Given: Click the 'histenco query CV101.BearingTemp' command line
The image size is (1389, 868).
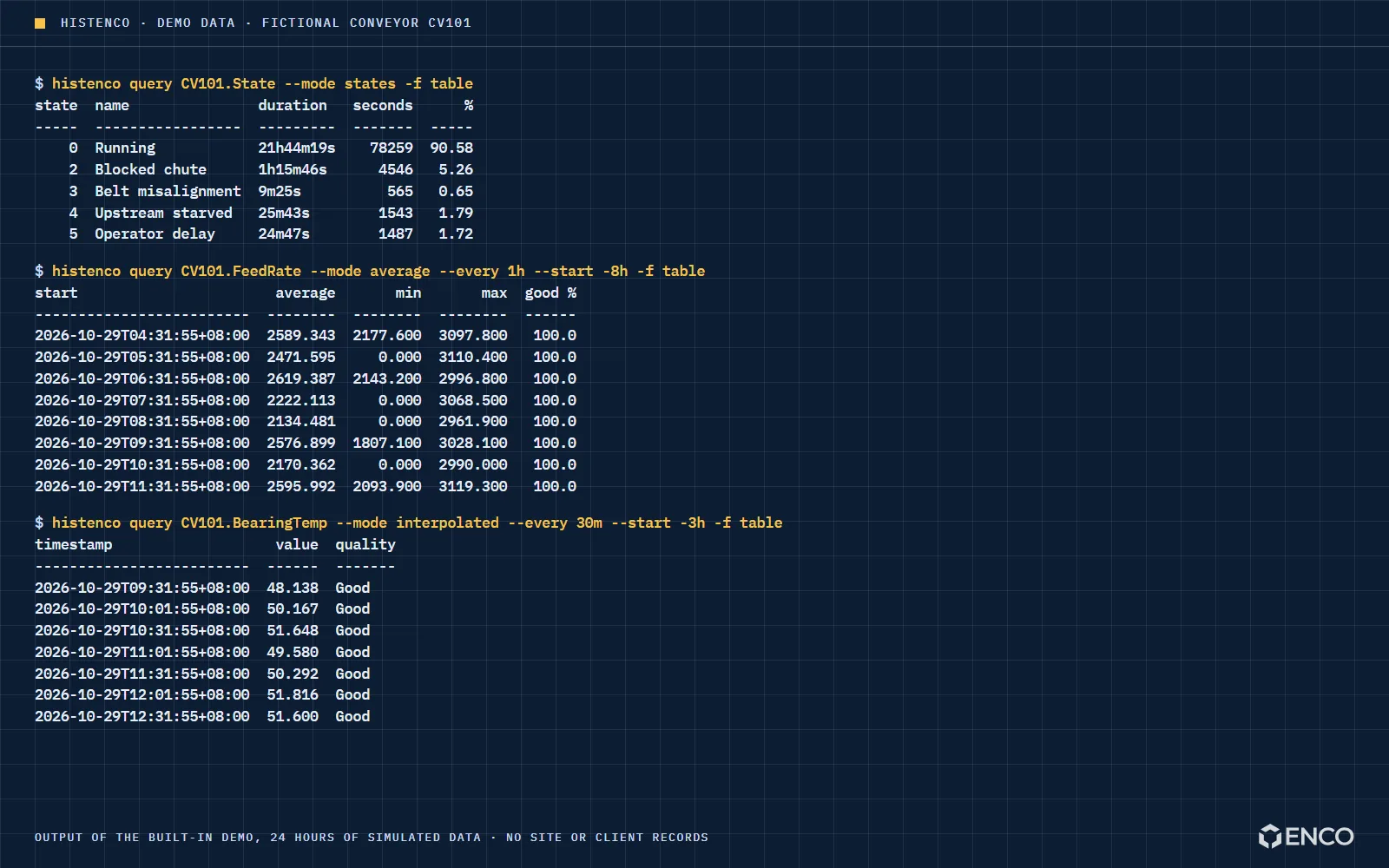Looking at the screenshot, I should tap(409, 523).
